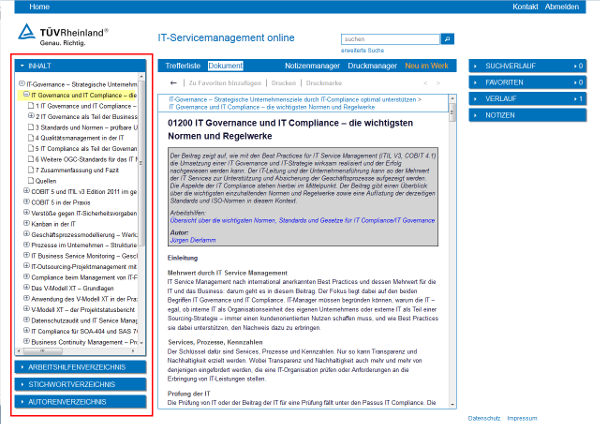Open the 'Übersicht über die wichtigsten Normen' link

click(x=302, y=220)
